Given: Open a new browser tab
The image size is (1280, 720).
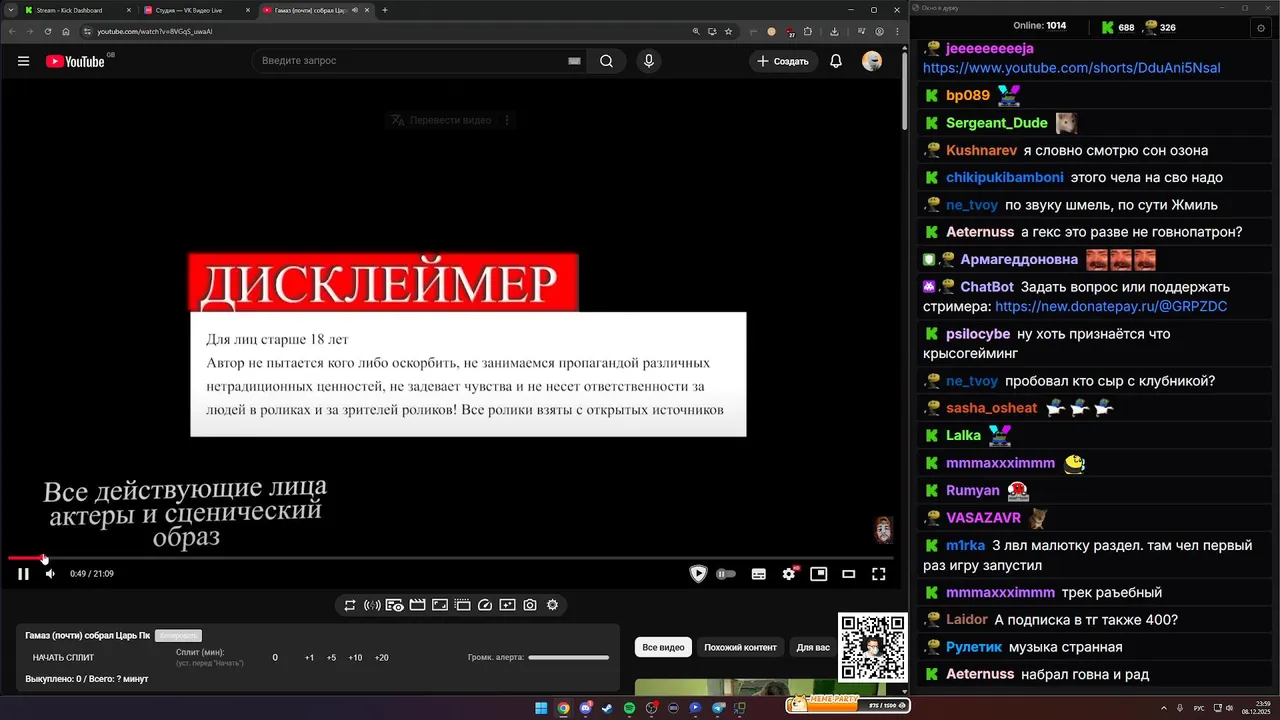Looking at the screenshot, I should click(x=385, y=10).
